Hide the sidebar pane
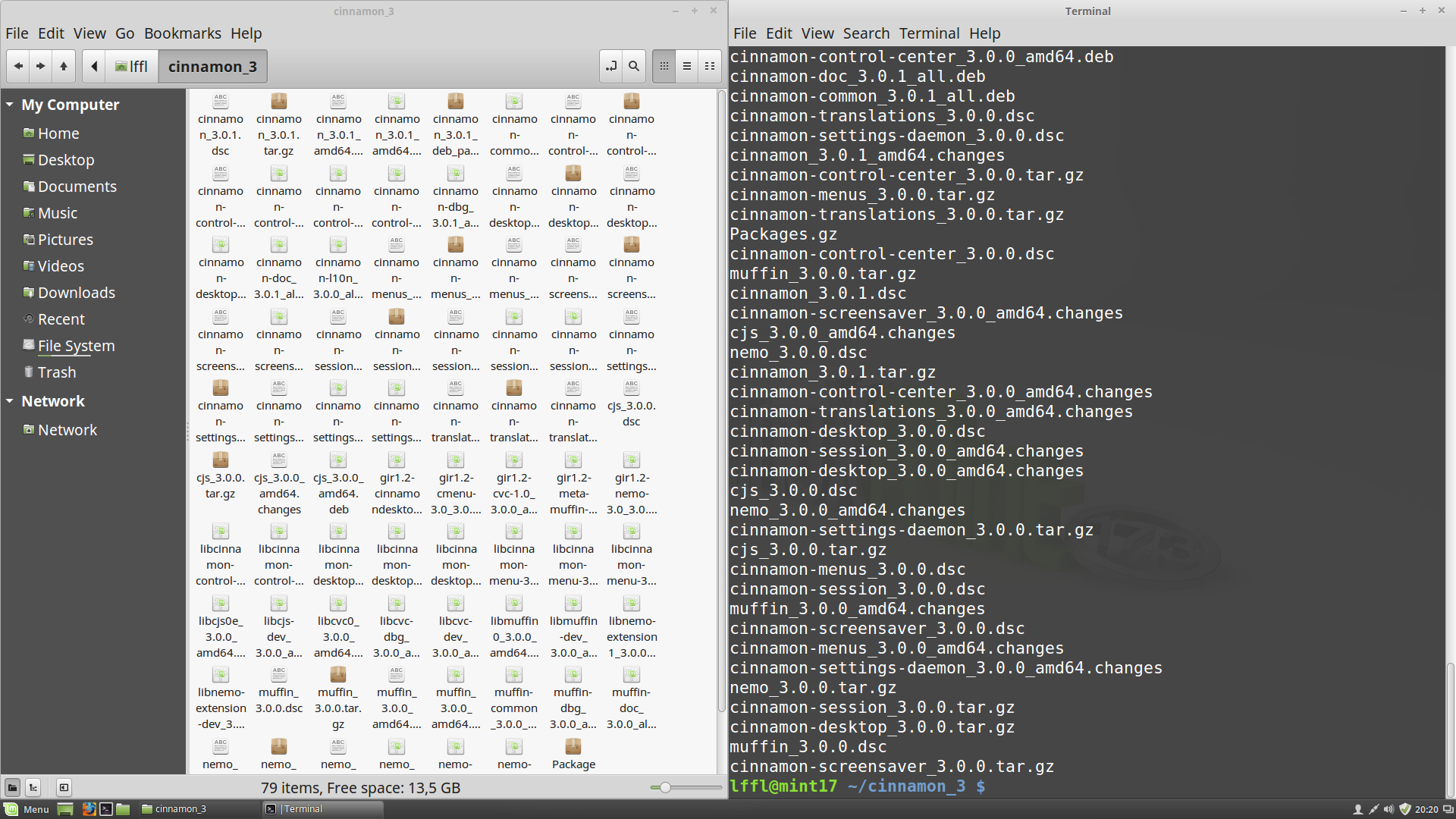Viewport: 1456px width, 819px height. tap(64, 787)
